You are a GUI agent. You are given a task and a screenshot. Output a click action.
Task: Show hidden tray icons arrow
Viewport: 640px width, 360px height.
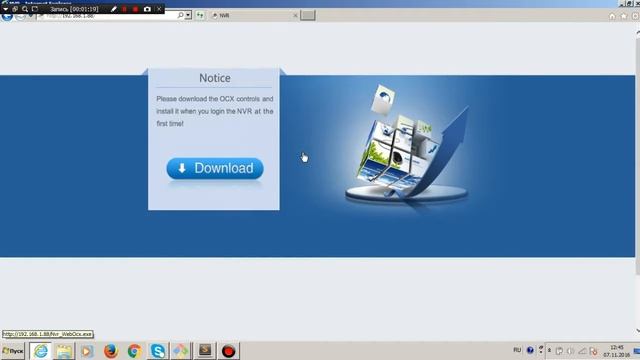coord(549,350)
